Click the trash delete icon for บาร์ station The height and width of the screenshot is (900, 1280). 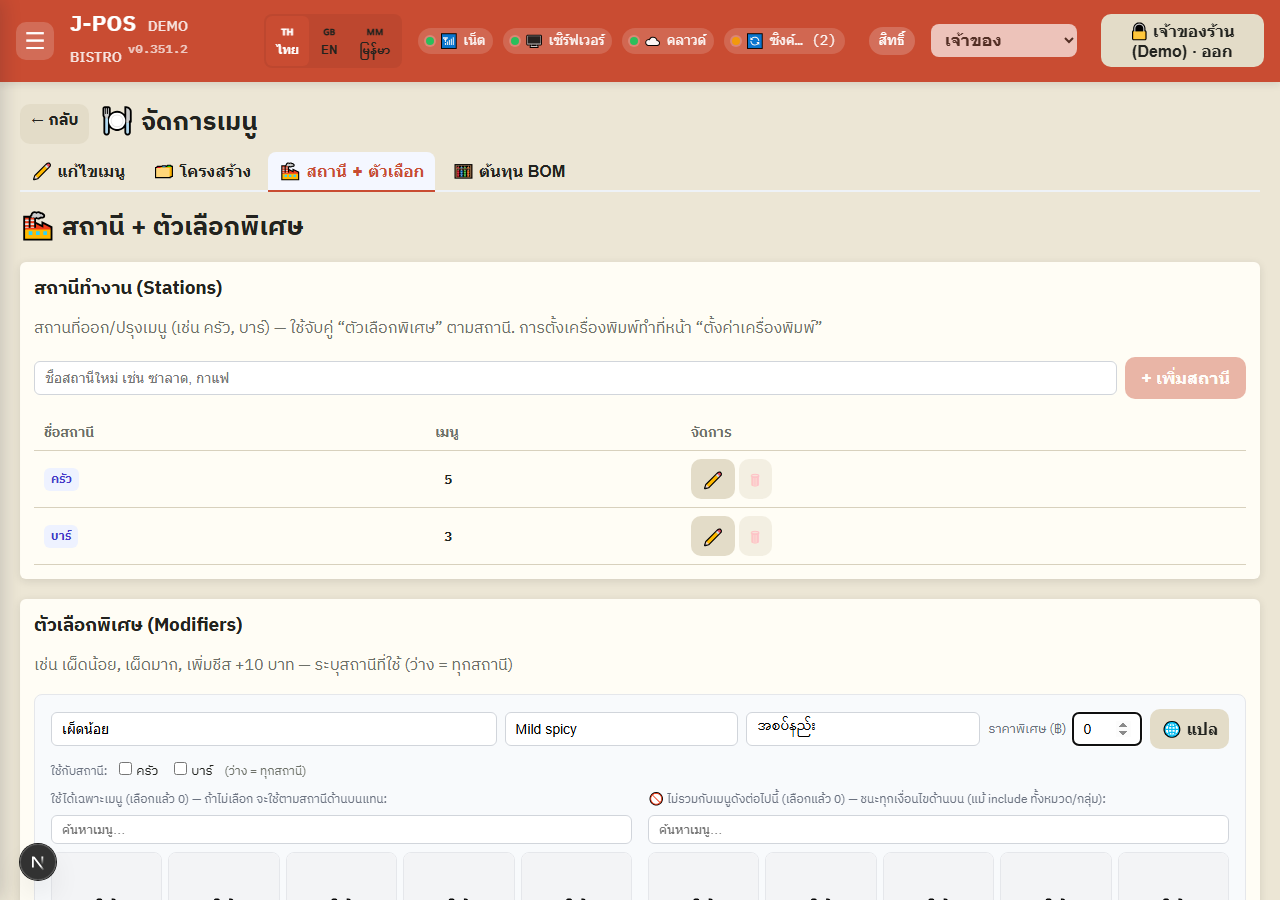pyautogui.click(x=755, y=536)
